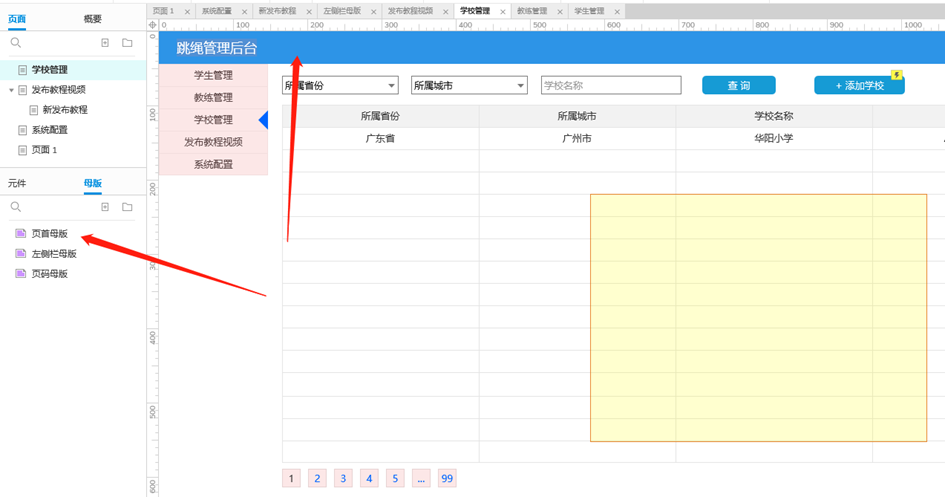Open the 所属省份 dropdown
The height and width of the screenshot is (497, 945).
(x=340, y=86)
